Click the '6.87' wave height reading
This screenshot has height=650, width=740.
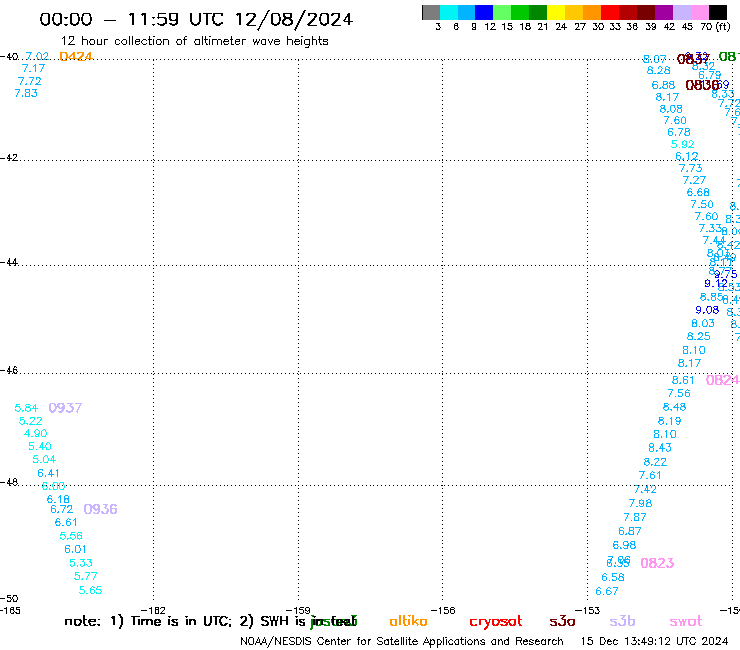coord(630,531)
